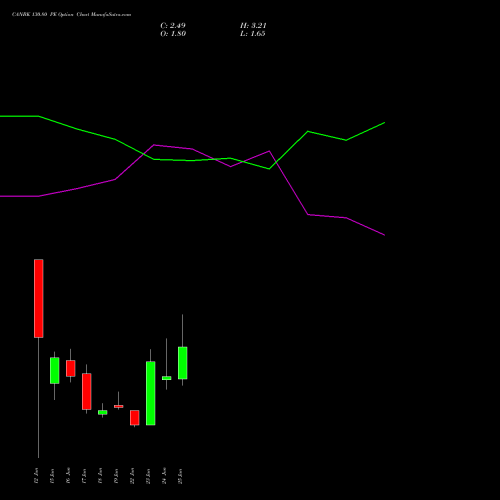Click the green candle for 25 Jan
Image resolution: width=500 pixels, height=500 pixels.
183,363
